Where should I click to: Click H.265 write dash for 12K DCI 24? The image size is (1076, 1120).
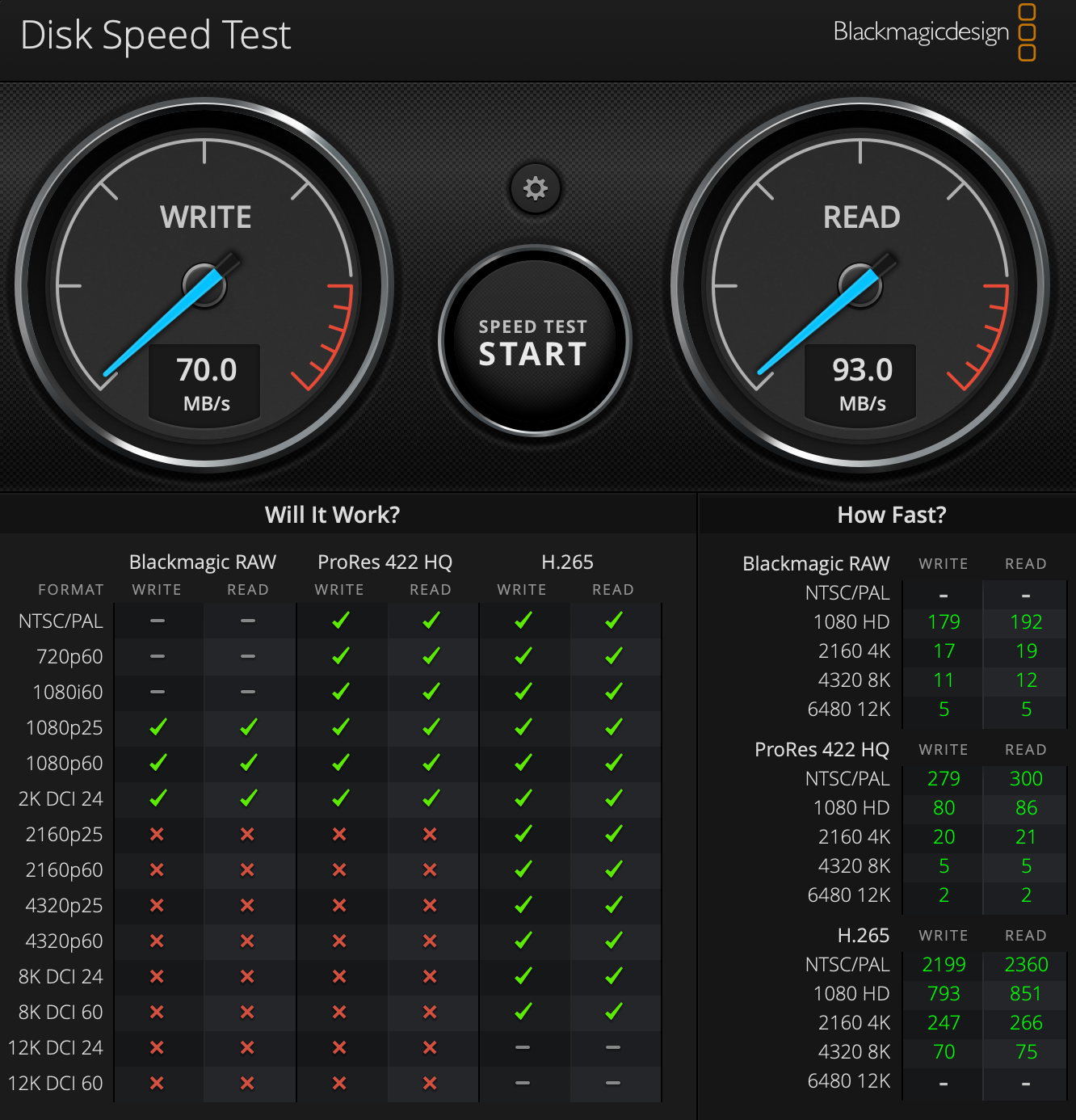(523, 1047)
